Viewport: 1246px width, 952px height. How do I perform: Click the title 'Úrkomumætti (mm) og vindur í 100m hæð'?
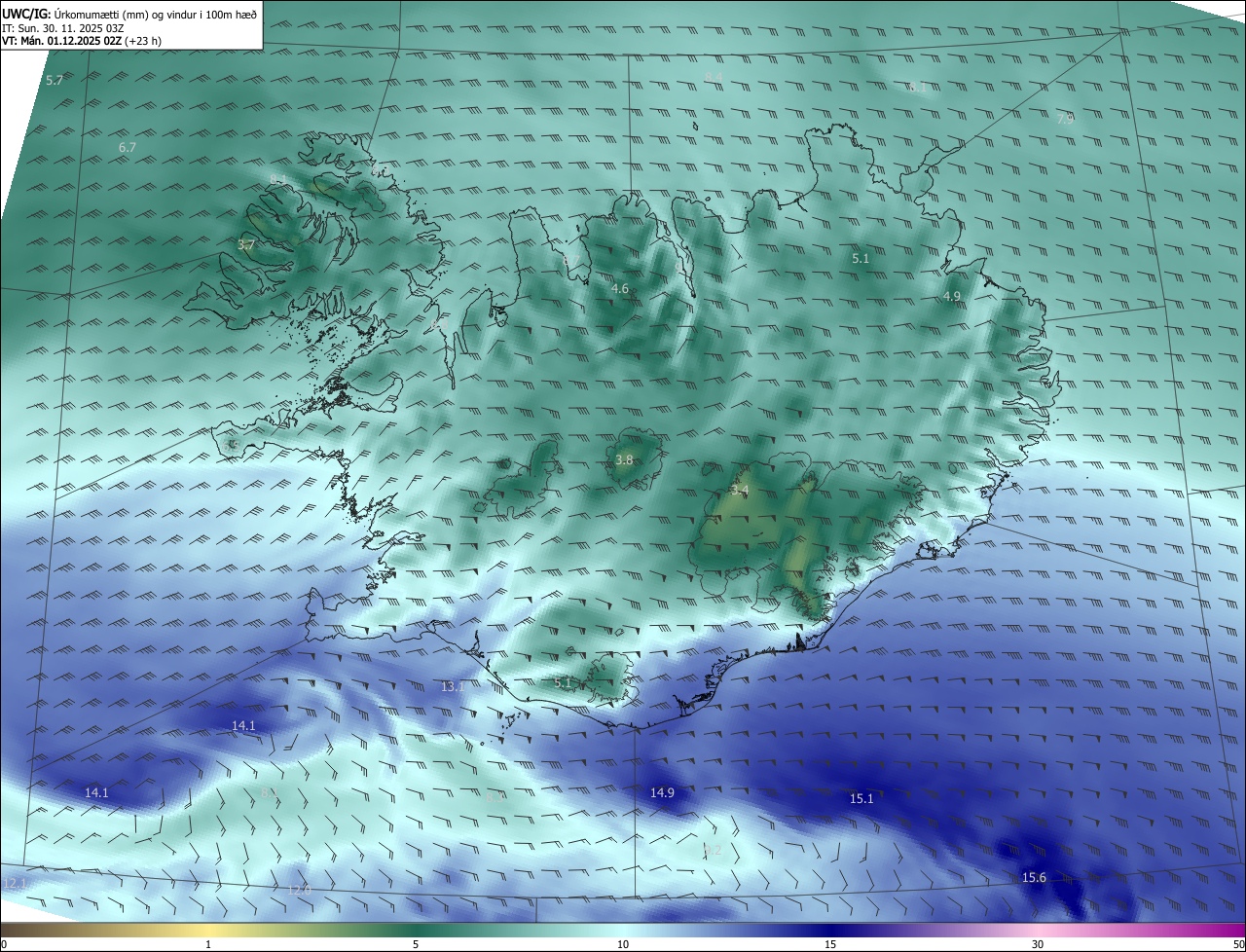[155, 13]
